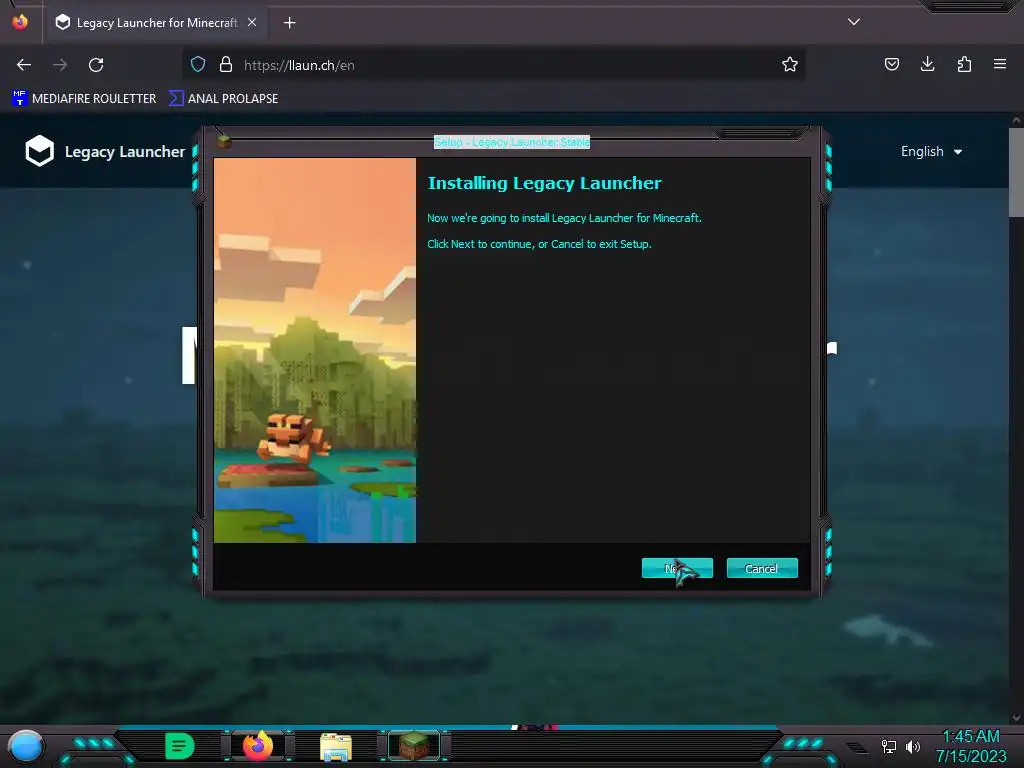Open a new browser tab
This screenshot has width=1024, height=768.
289,23
